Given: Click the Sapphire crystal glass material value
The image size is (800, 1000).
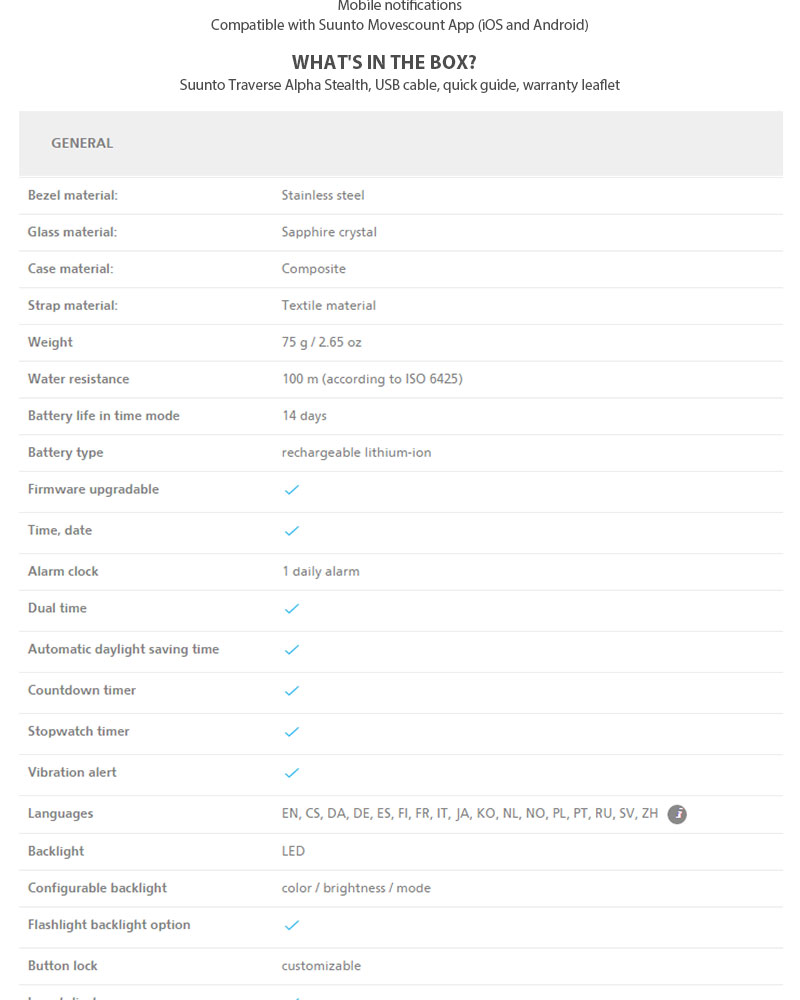Looking at the screenshot, I should pyautogui.click(x=329, y=232).
